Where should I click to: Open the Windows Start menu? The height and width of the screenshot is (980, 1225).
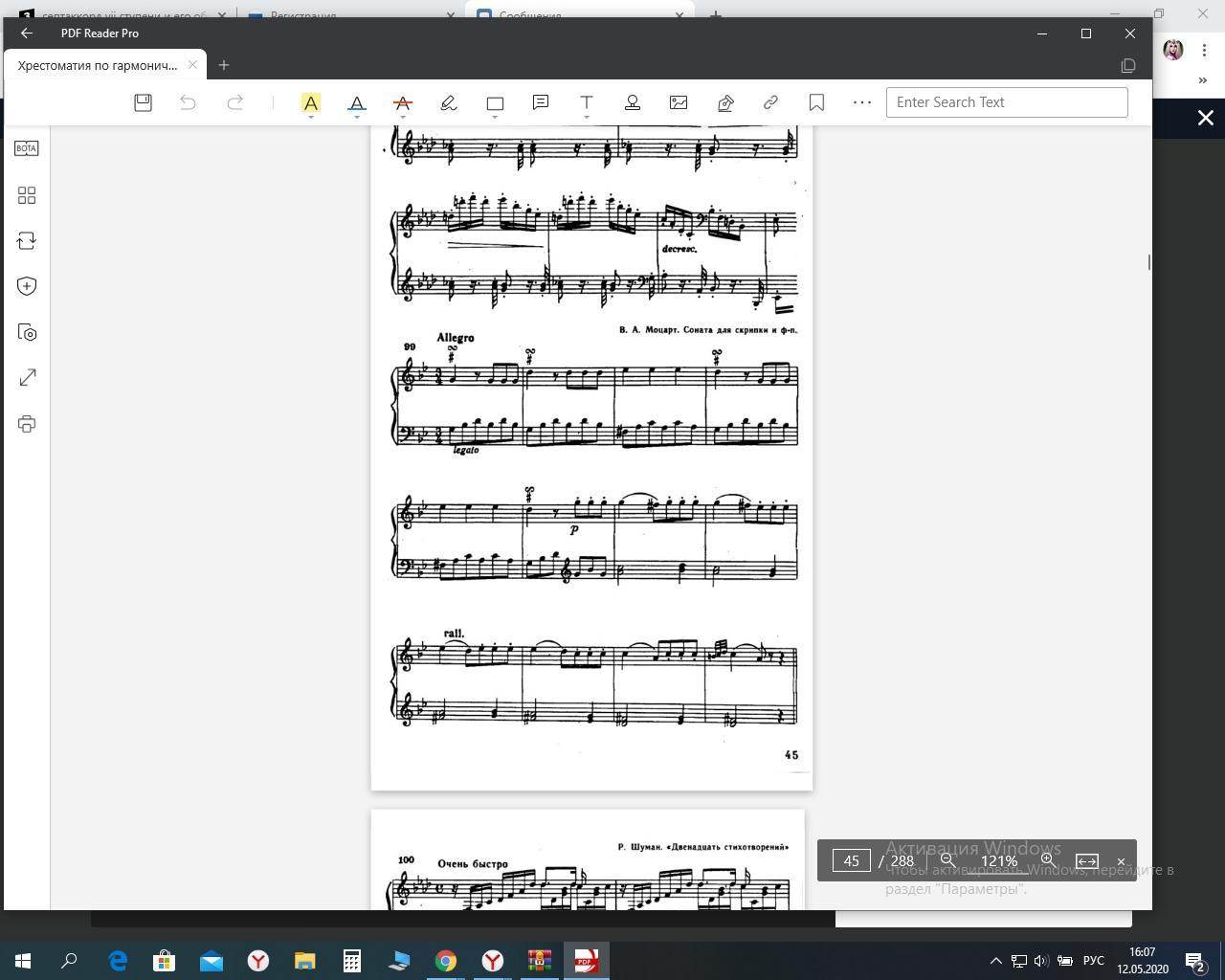[x=23, y=961]
